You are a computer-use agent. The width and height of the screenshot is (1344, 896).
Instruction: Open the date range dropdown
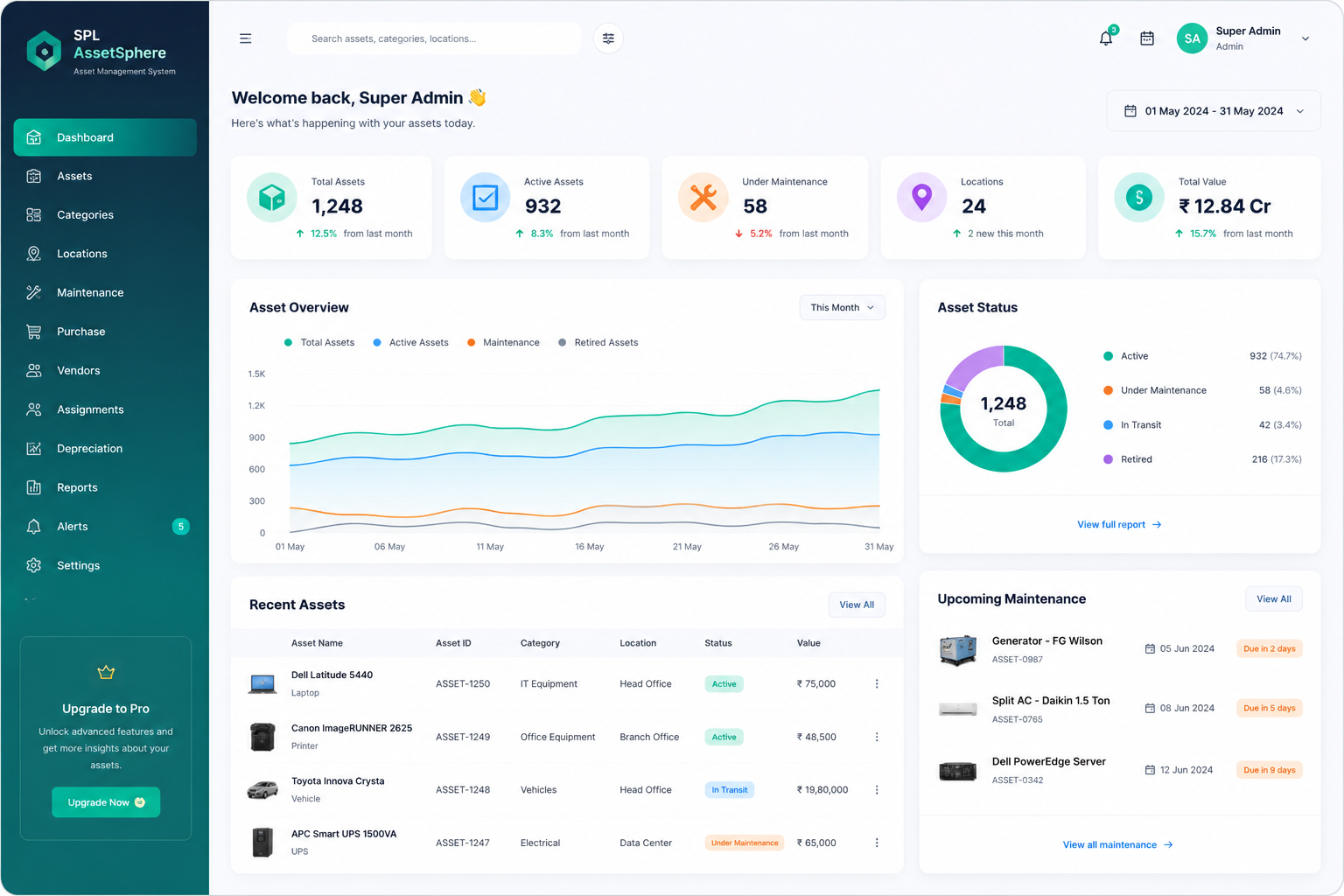click(x=1214, y=111)
